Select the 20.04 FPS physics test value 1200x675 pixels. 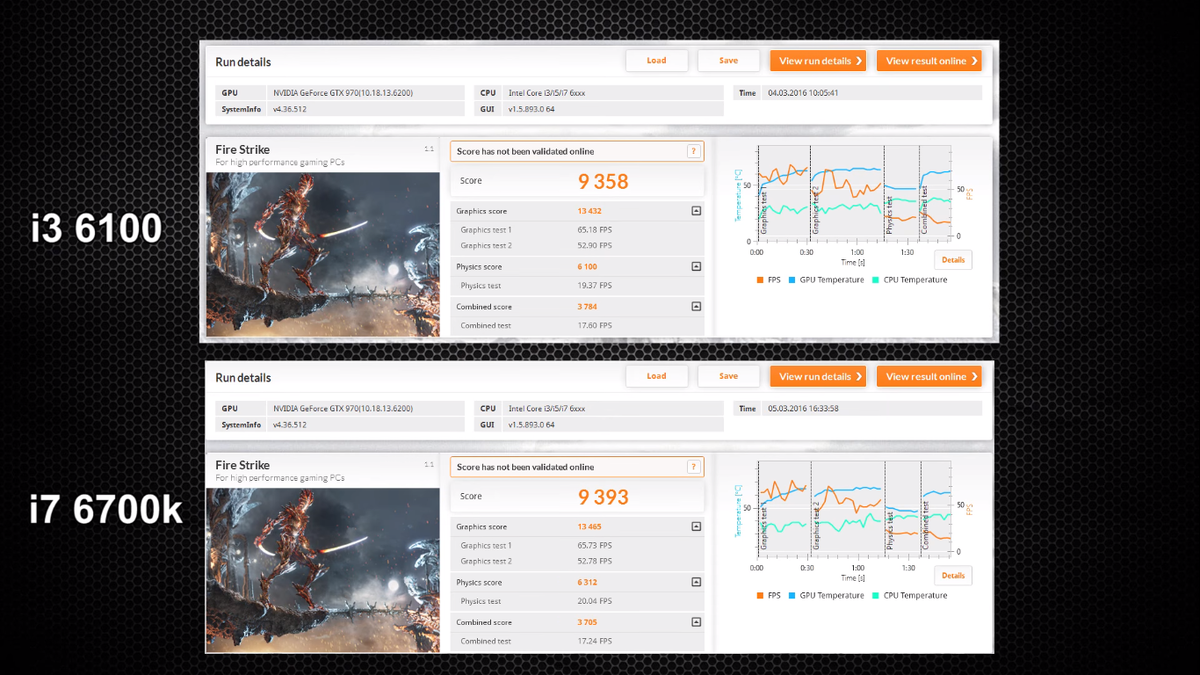click(x=594, y=601)
